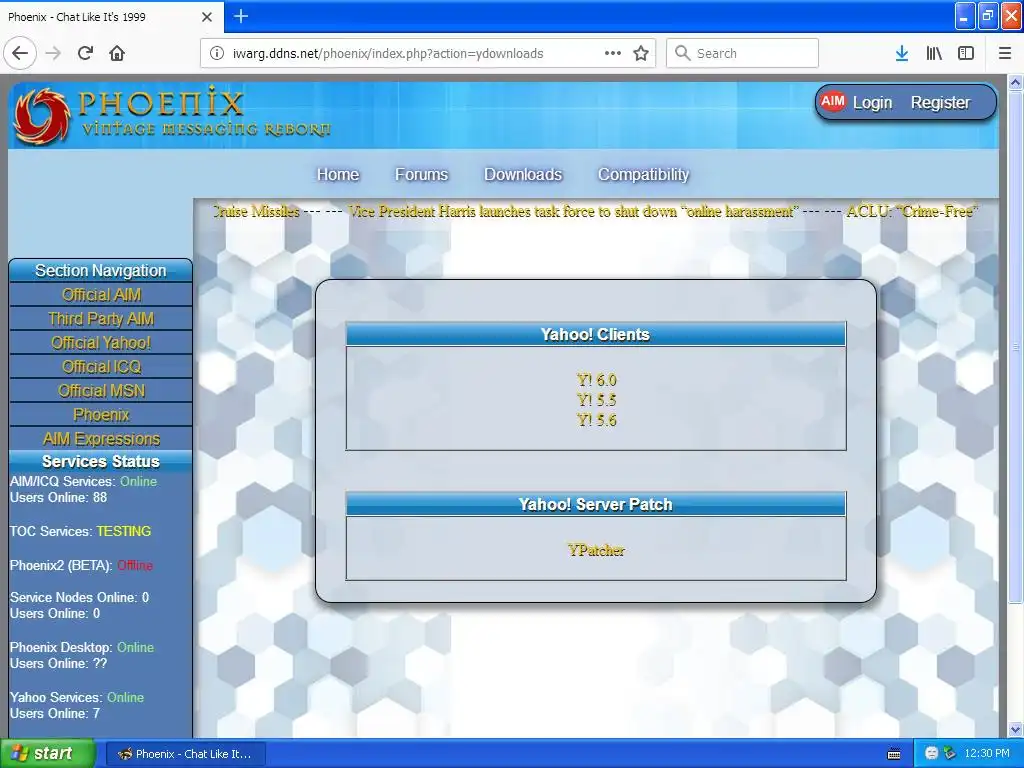Download Y! 5.6 client
The height and width of the screenshot is (768, 1024).
596,420
